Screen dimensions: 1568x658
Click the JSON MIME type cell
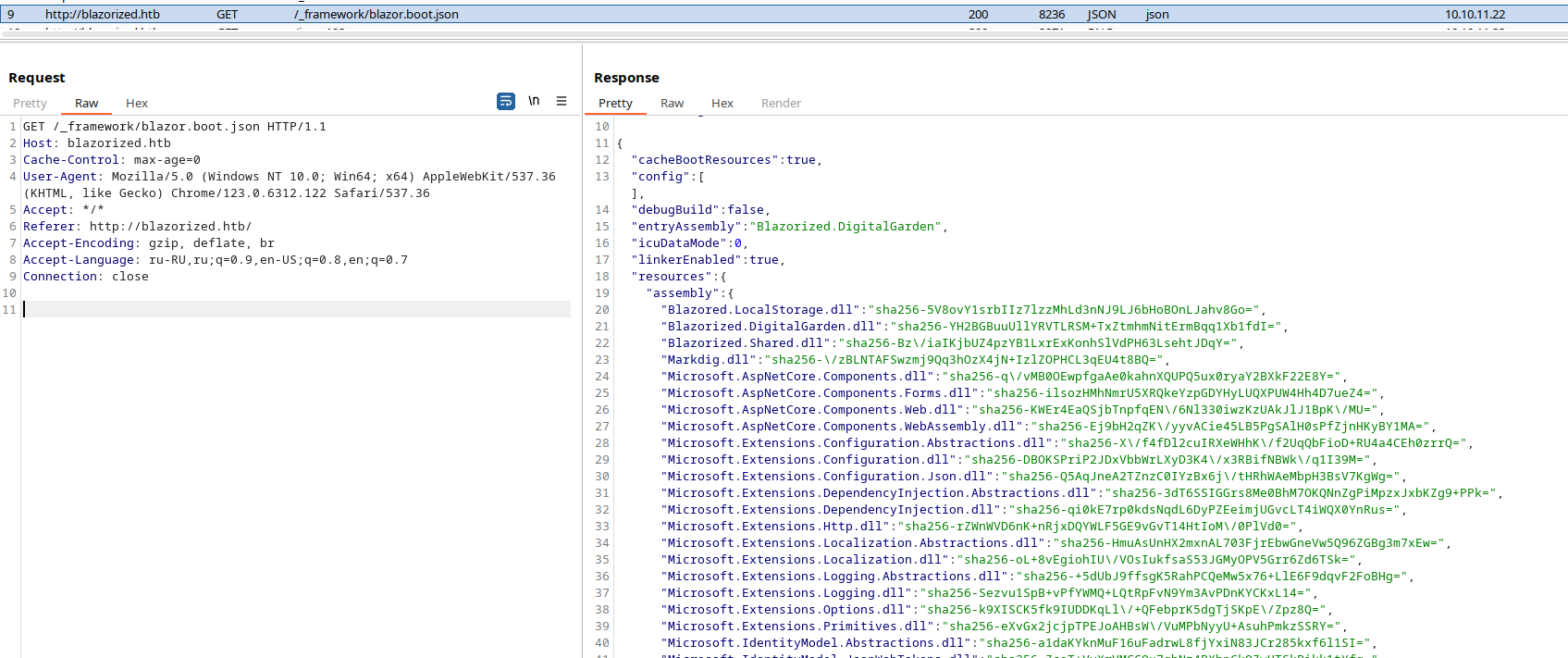click(x=1102, y=15)
